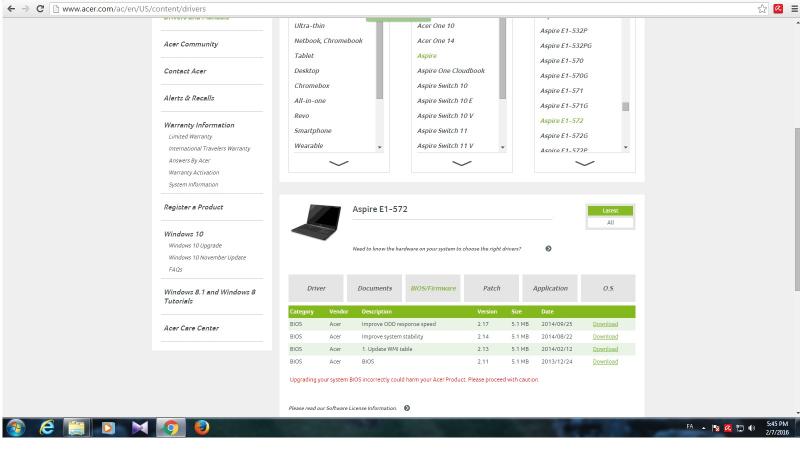The height and width of the screenshot is (450, 800).
Task: Click the model list scroll-down arrow
Action: tap(626, 147)
